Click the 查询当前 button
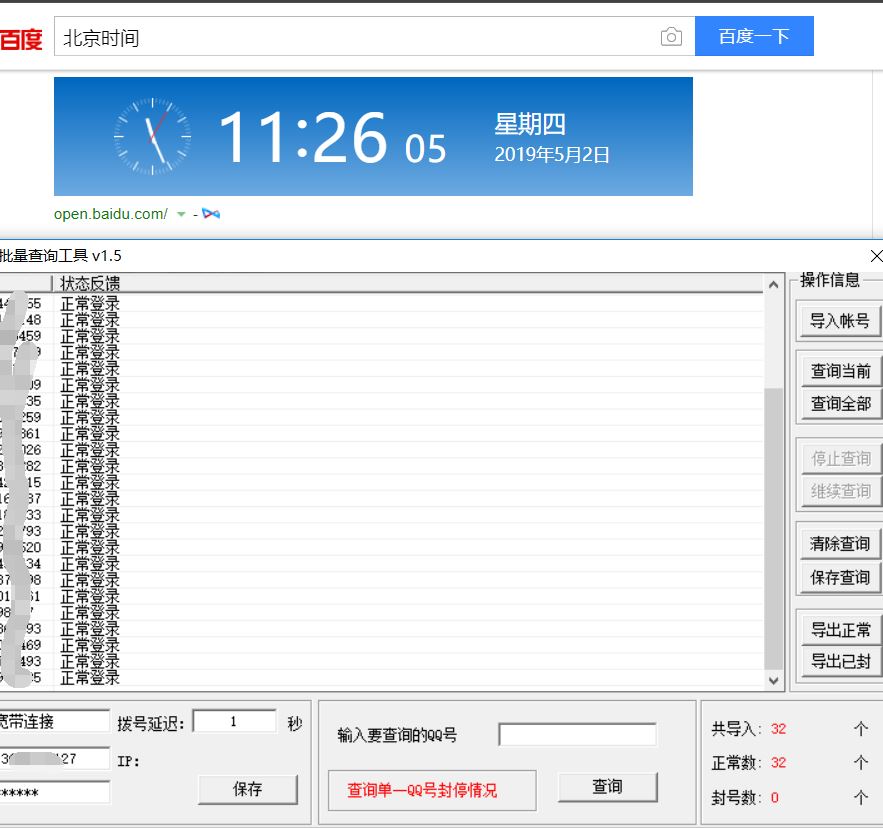This screenshot has height=828, width=883. pos(840,371)
